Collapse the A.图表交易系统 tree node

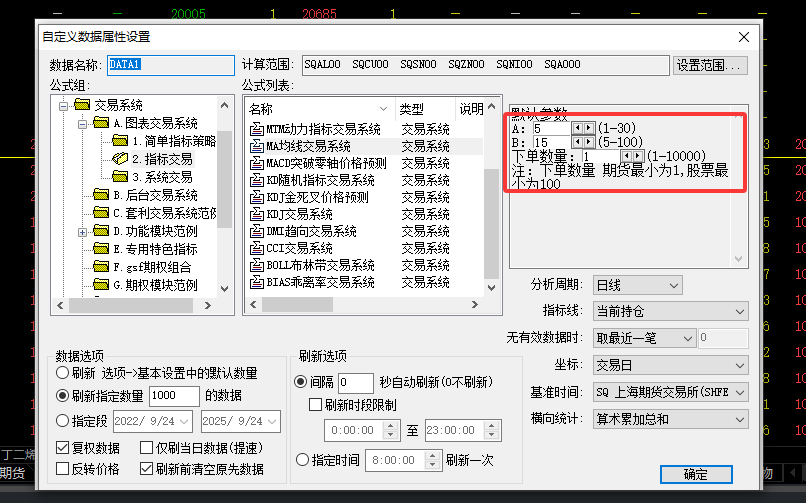tap(82, 124)
